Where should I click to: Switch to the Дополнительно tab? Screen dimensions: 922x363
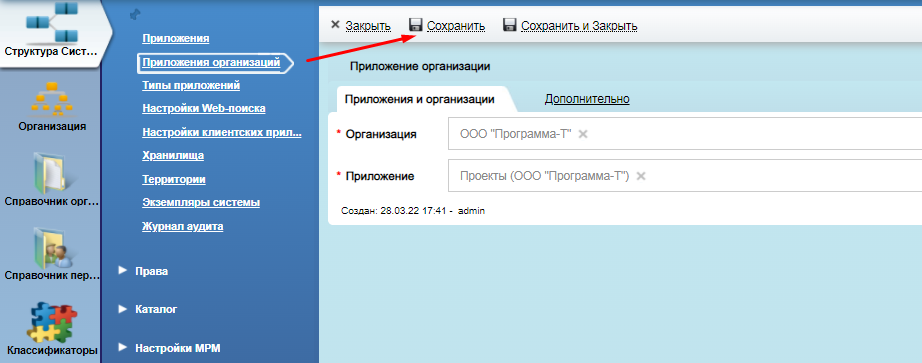587,99
